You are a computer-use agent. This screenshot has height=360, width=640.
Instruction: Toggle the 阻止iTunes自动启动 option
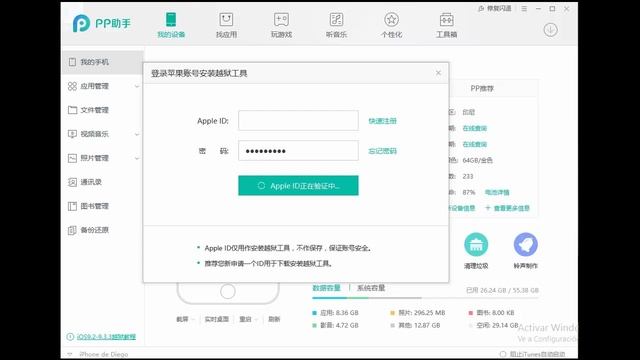[x=533, y=354]
